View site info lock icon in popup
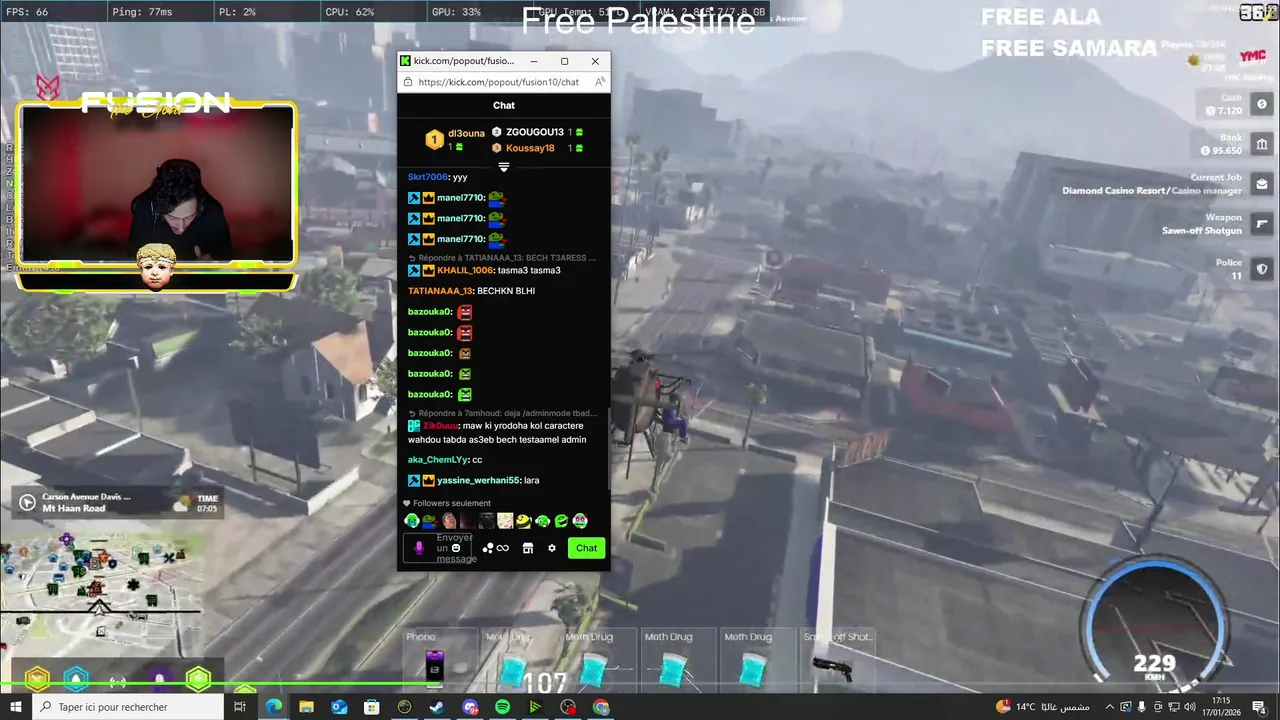Screen dimensions: 1280x720 point(408,82)
